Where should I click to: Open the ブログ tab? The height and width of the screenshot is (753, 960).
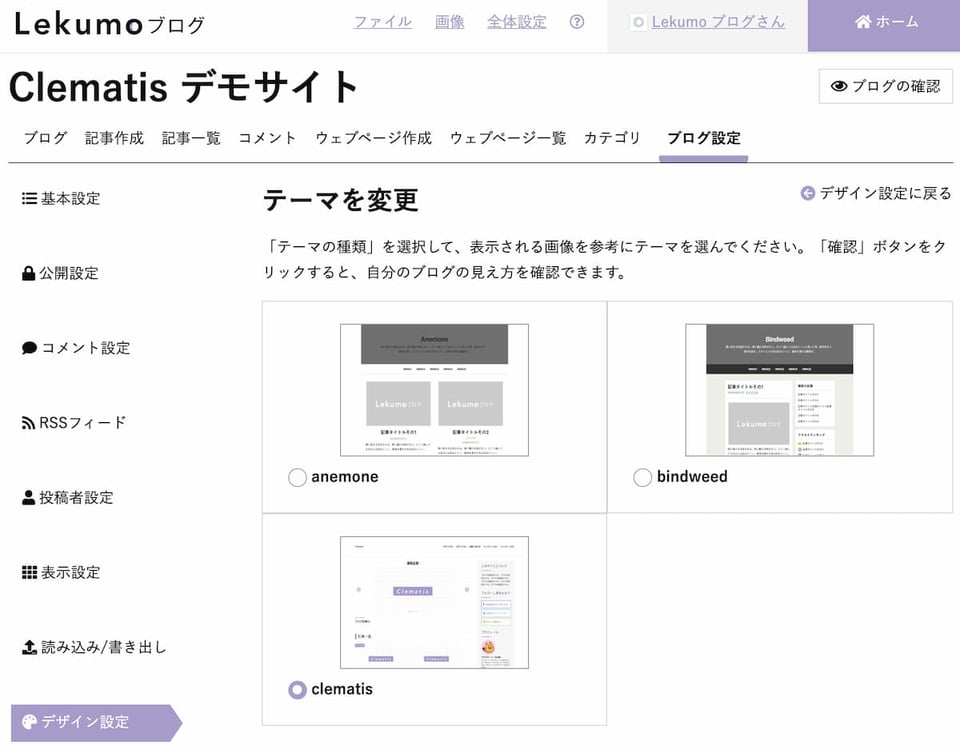(x=45, y=138)
